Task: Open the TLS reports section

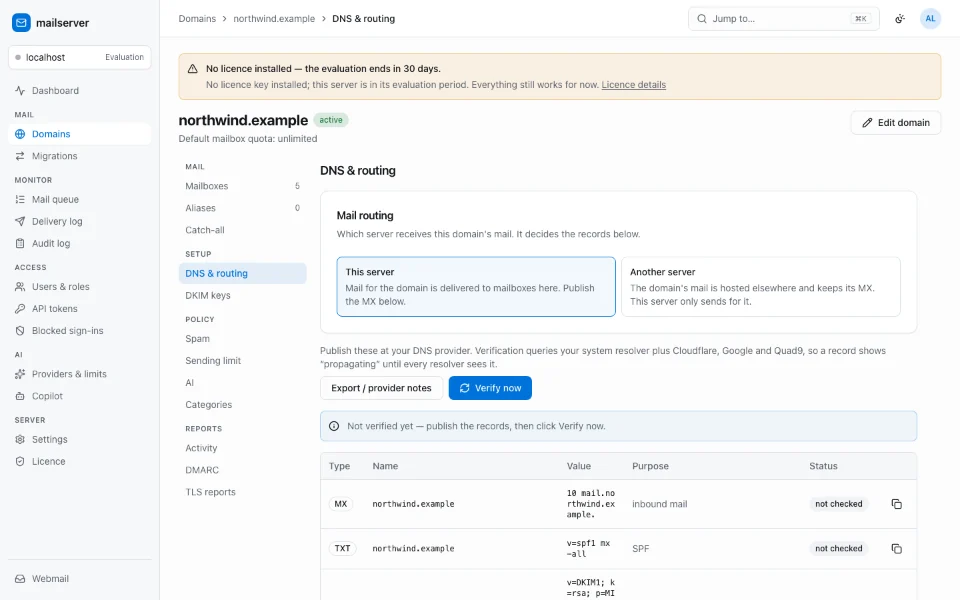Action: (242, 492)
